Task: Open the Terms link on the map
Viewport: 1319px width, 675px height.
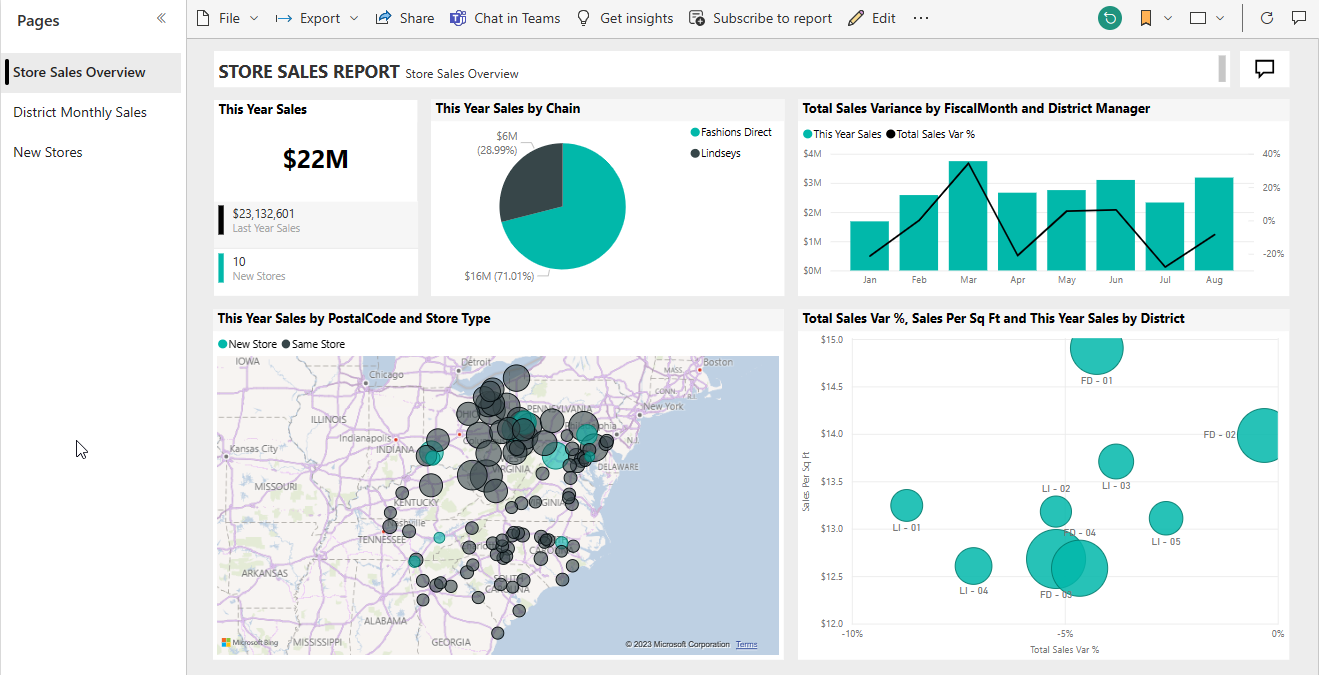Action: [746, 645]
